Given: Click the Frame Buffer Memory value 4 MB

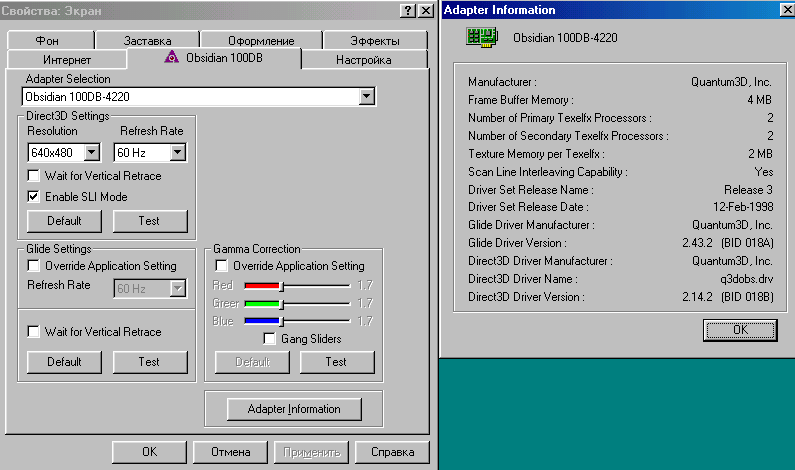Looking at the screenshot, I should 759,100.
